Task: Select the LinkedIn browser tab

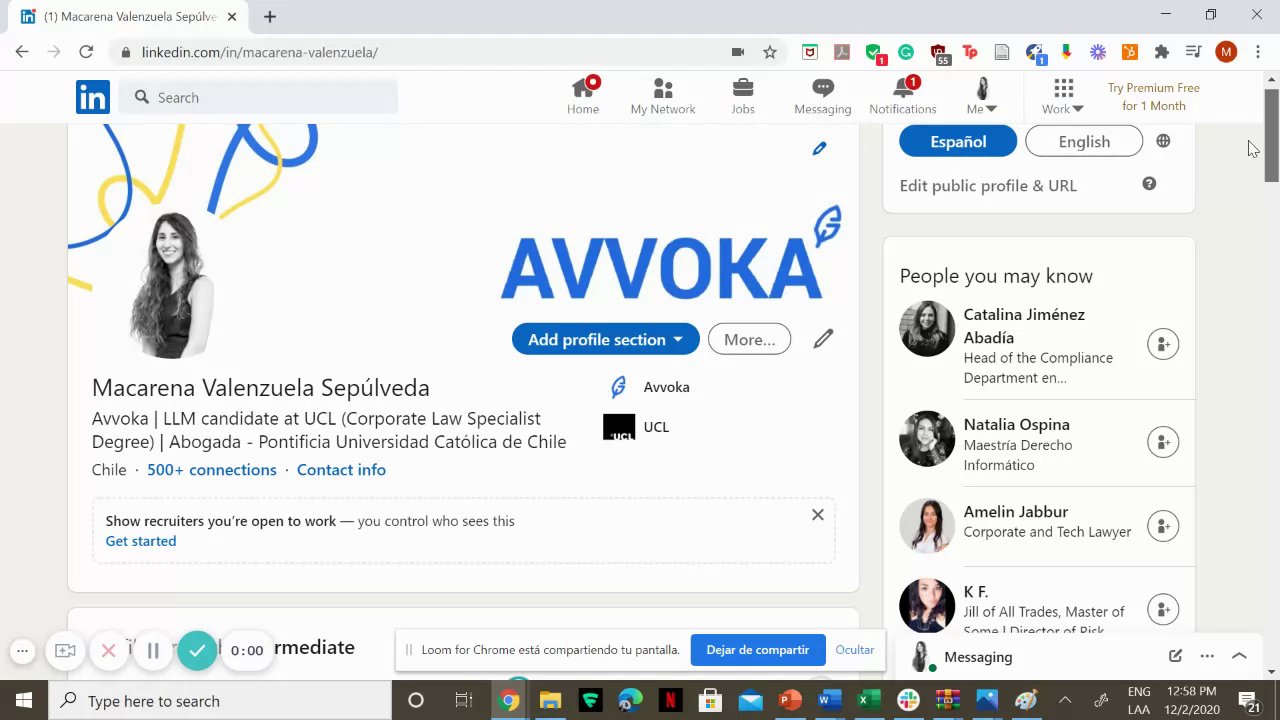Action: click(x=131, y=16)
